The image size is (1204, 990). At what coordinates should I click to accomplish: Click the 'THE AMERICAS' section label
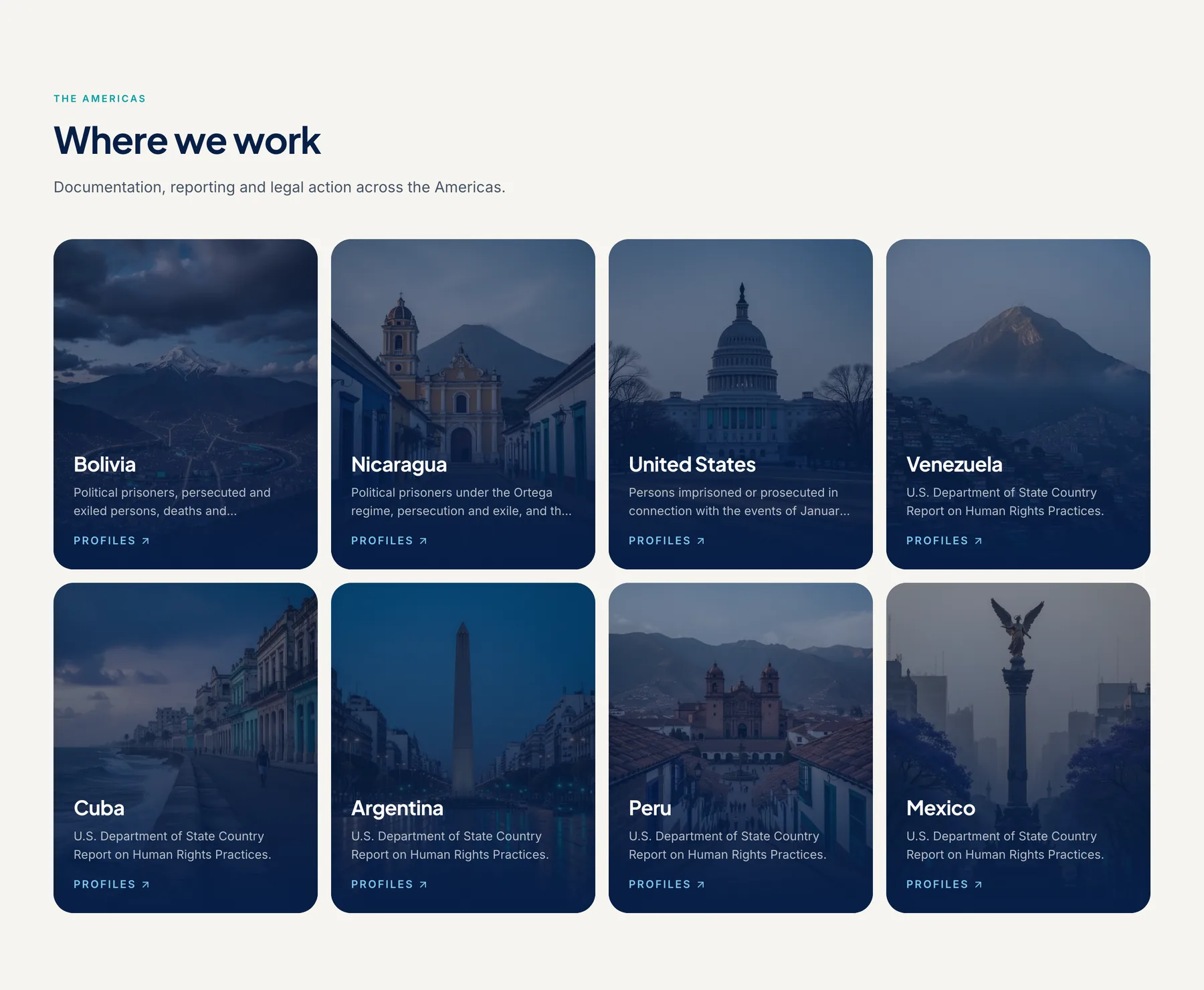[x=100, y=98]
